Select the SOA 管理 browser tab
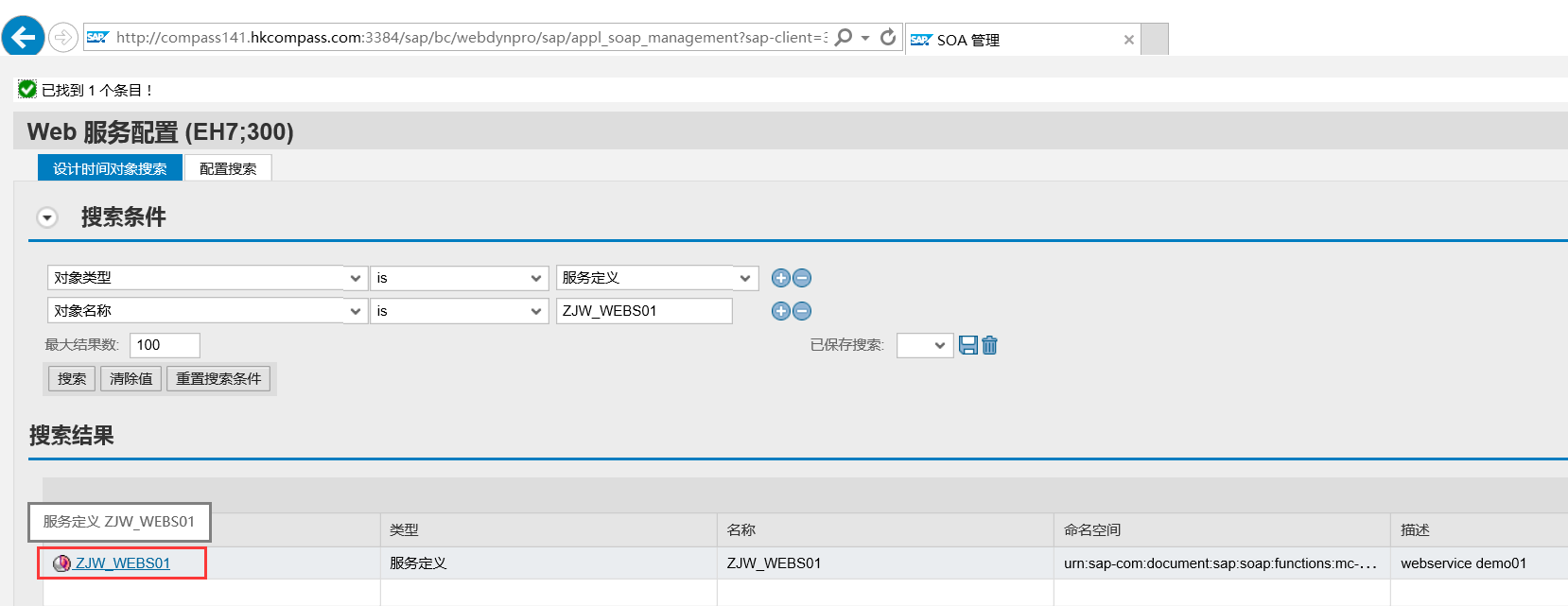This screenshot has width=1568, height=606. pyautogui.click(x=1022, y=40)
